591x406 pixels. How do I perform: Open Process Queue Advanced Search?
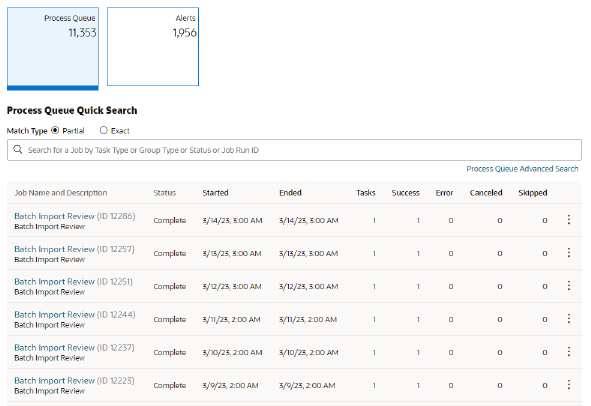point(522,169)
